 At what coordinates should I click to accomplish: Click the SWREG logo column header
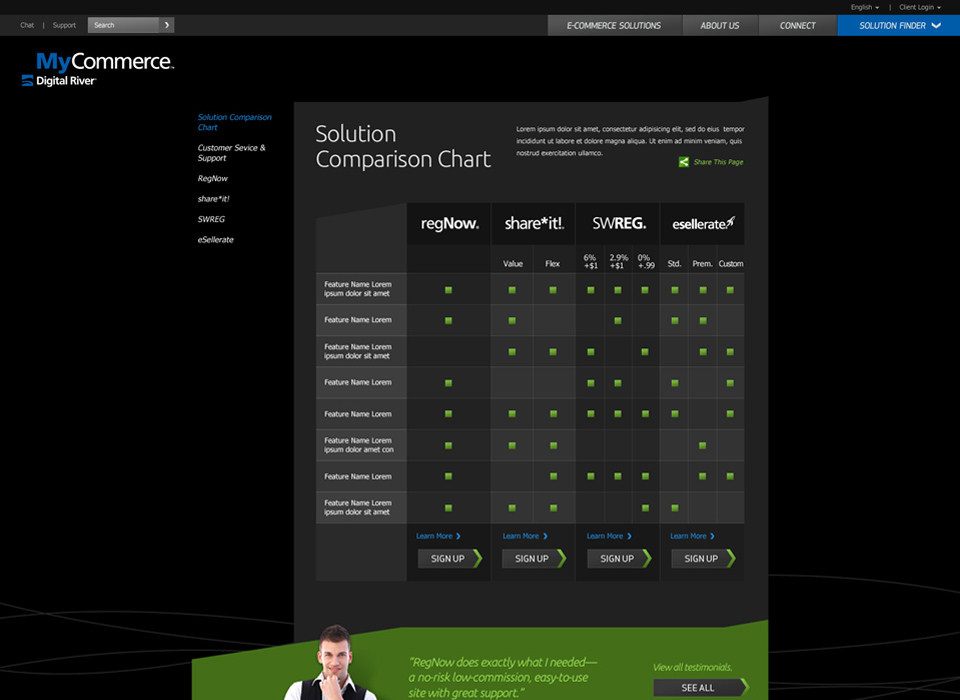618,224
